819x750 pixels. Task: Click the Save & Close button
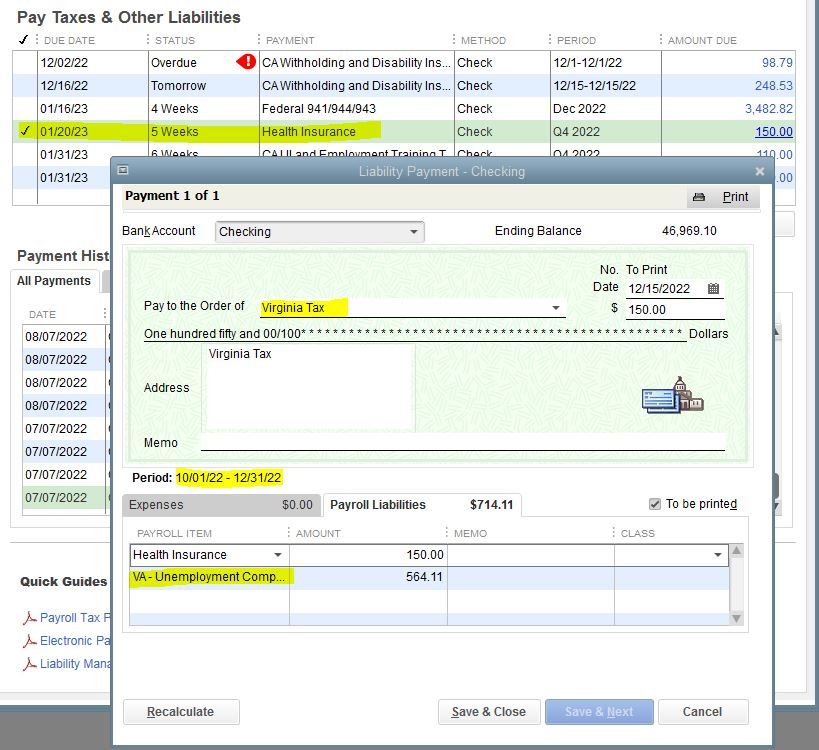[488, 712]
